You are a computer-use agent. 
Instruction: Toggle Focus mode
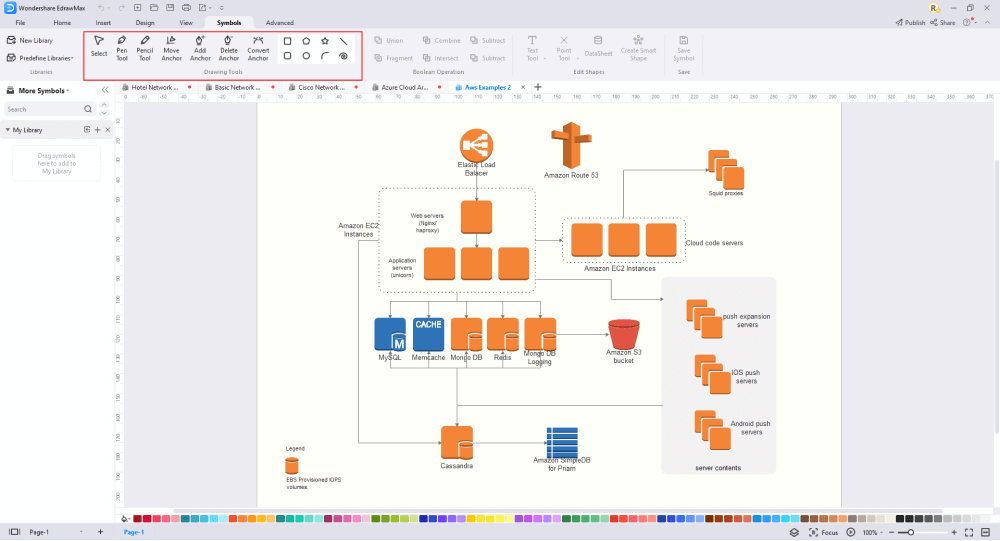(823, 532)
